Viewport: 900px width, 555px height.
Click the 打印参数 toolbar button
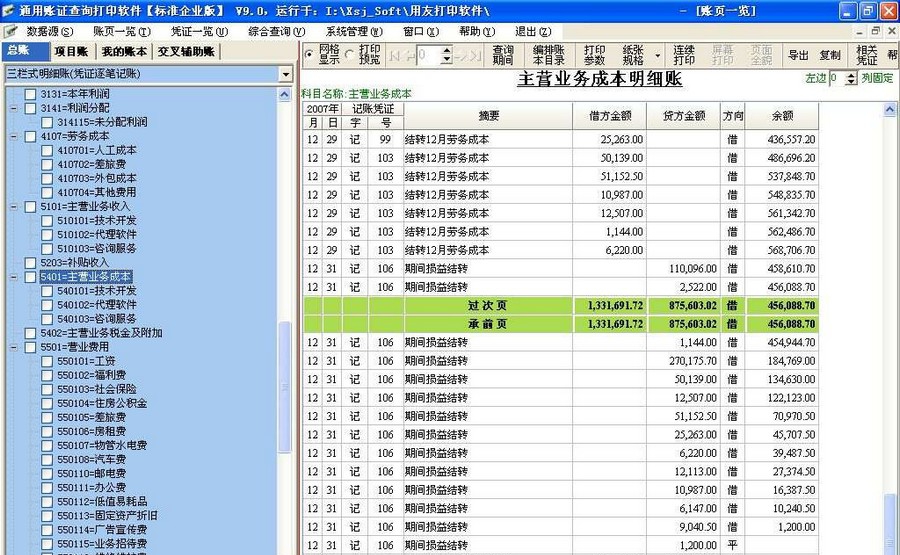point(594,55)
